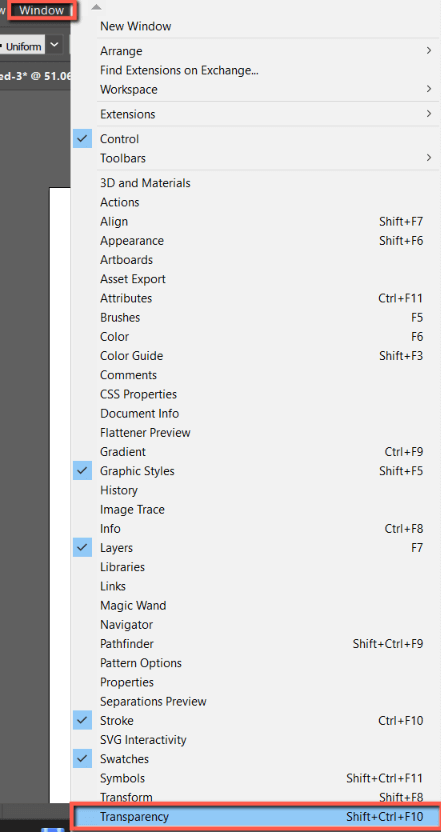Show the Pattern Options panel

pos(256,663)
